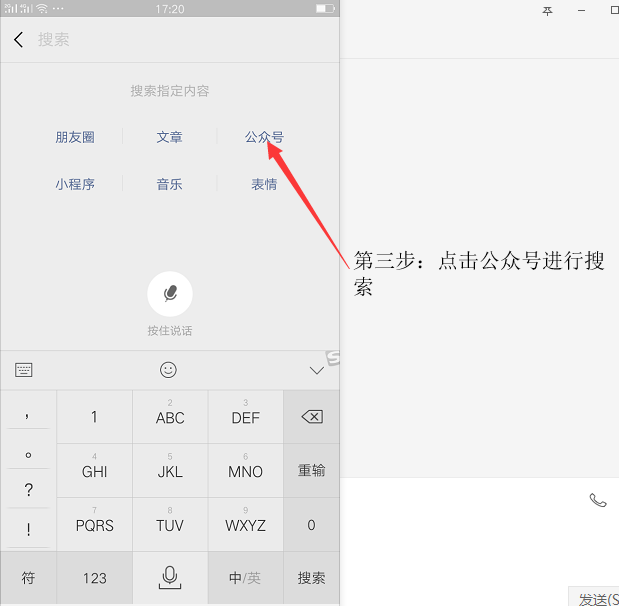Tap the MNO key
This screenshot has width=619, height=606.
click(245, 470)
